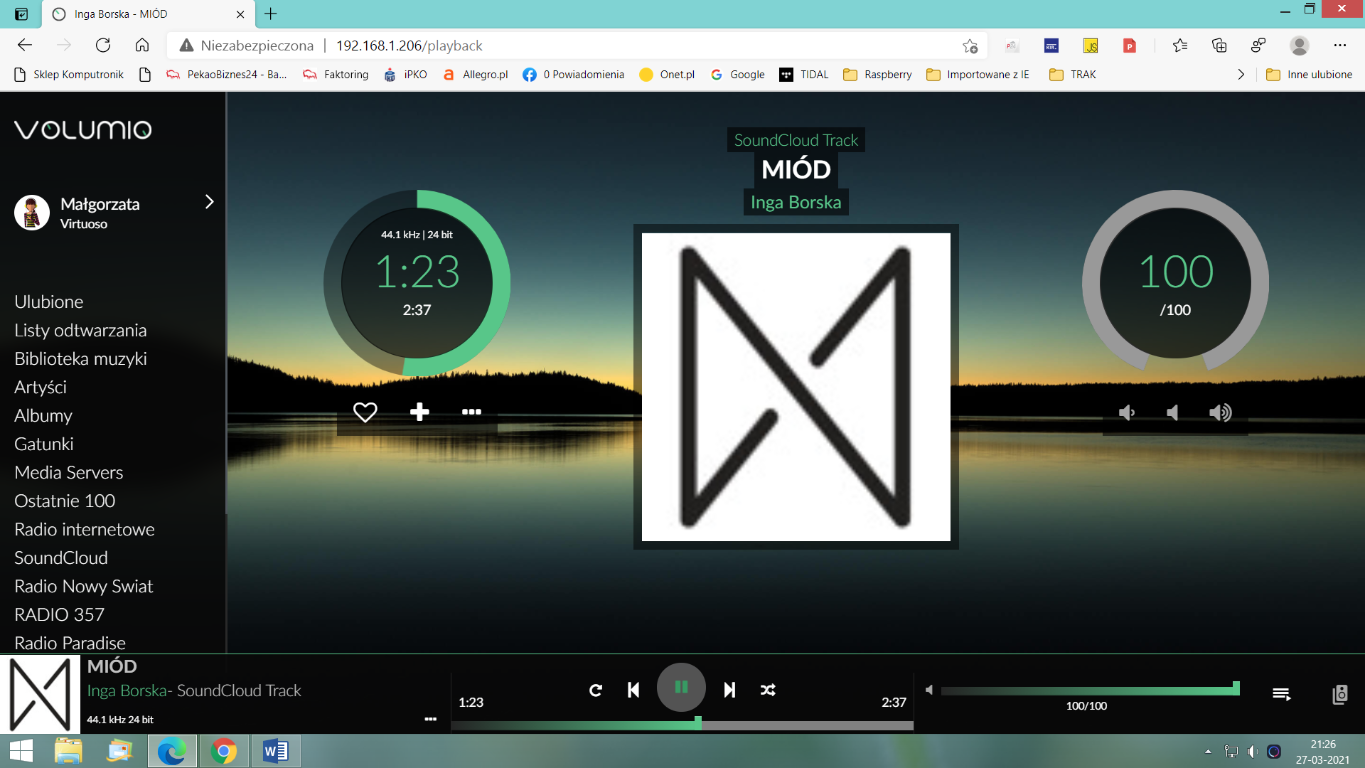Open Radio Nowy Swiat

coord(84,586)
